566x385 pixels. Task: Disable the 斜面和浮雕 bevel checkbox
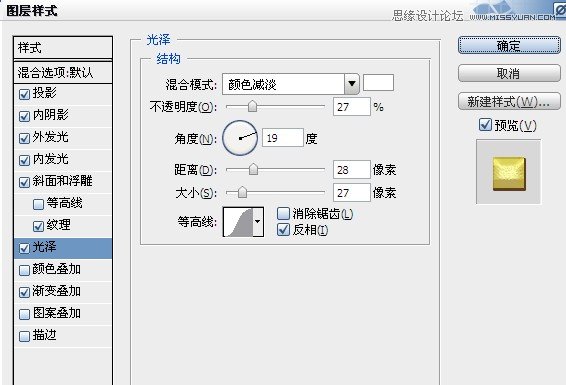point(24,183)
